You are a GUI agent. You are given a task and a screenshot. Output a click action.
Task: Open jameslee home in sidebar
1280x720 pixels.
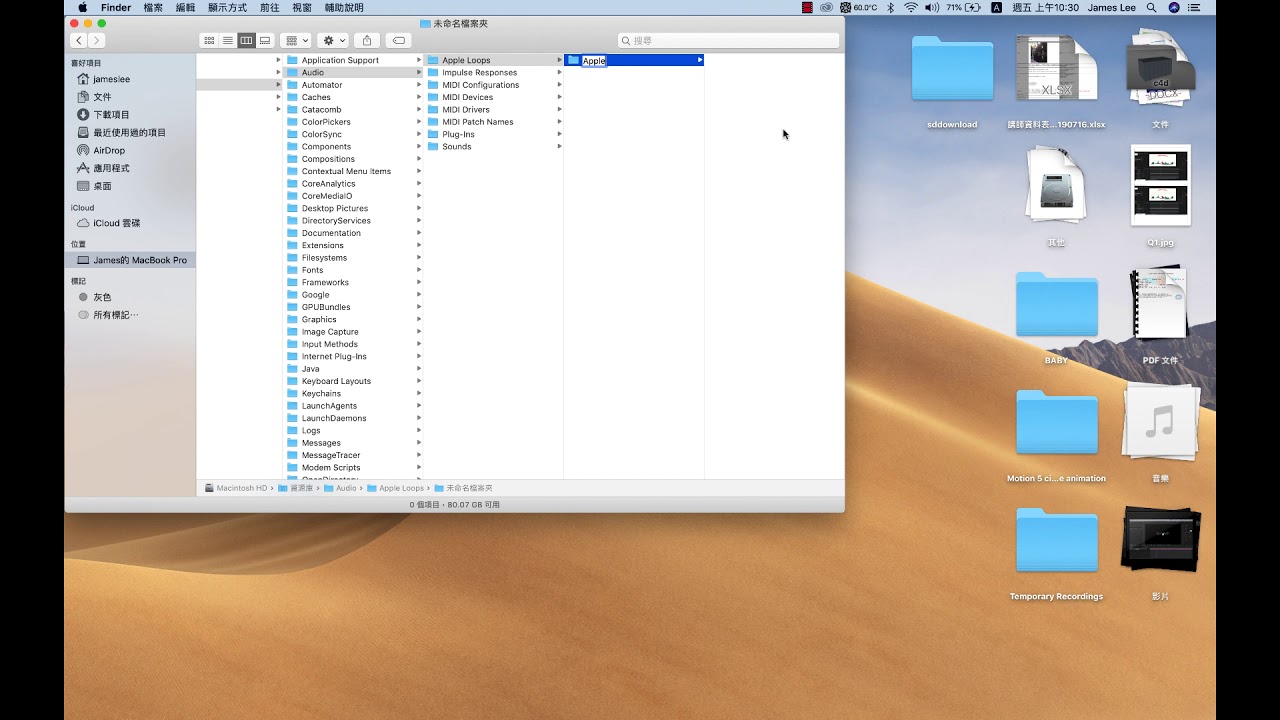[130, 79]
